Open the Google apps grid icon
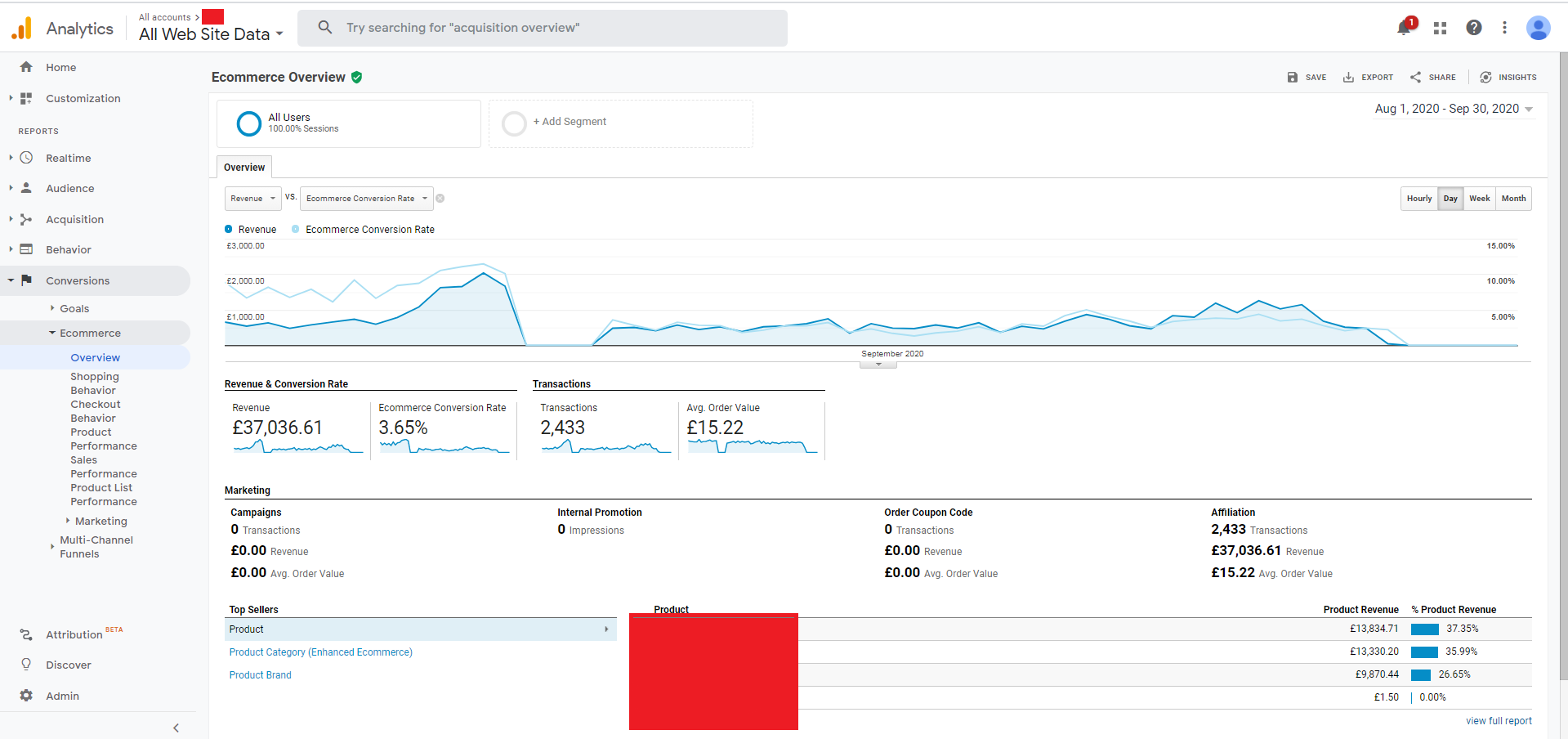1568x739 pixels. (x=1440, y=28)
